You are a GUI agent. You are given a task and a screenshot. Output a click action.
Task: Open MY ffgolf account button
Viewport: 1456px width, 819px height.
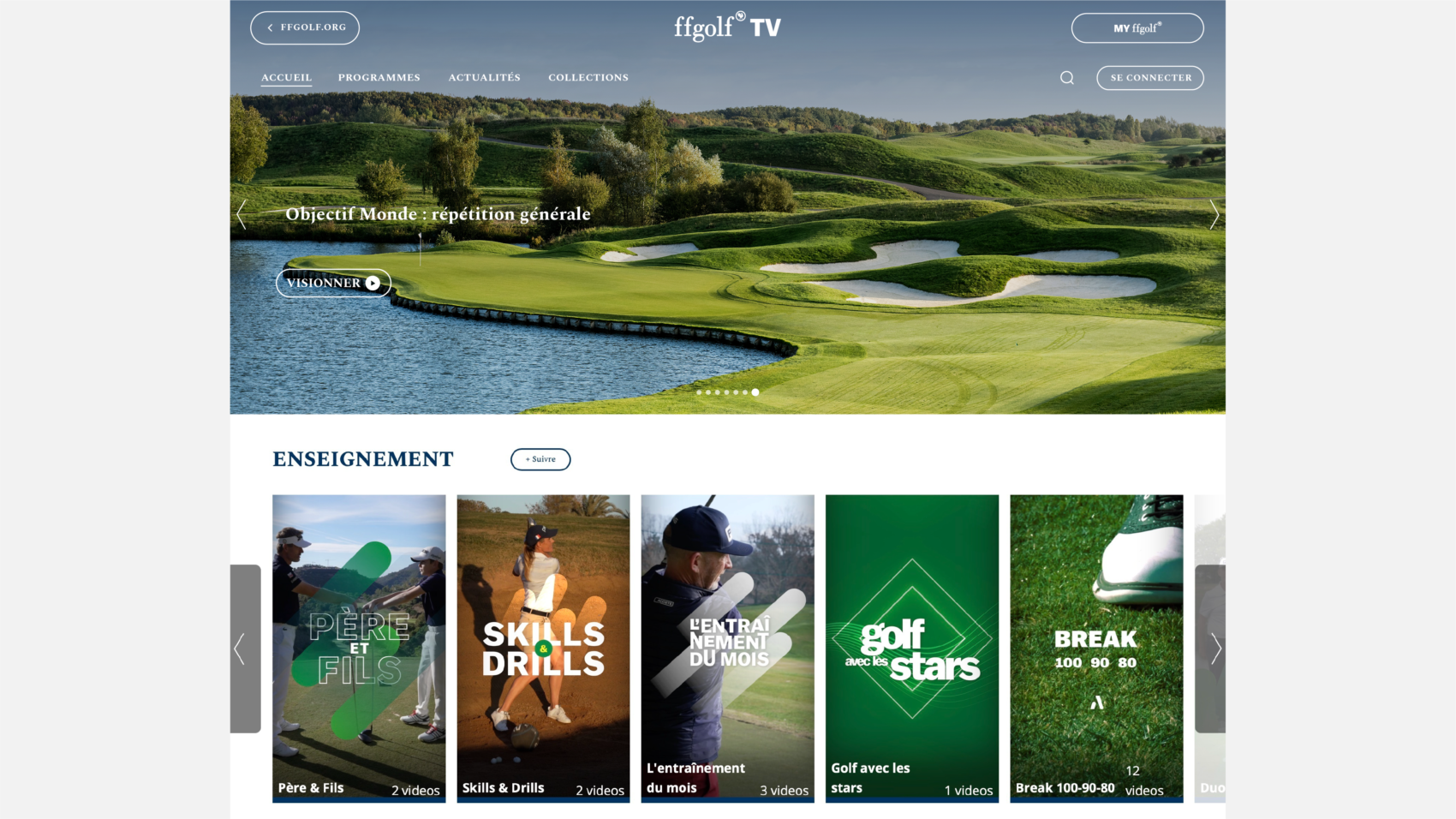pyautogui.click(x=1137, y=27)
